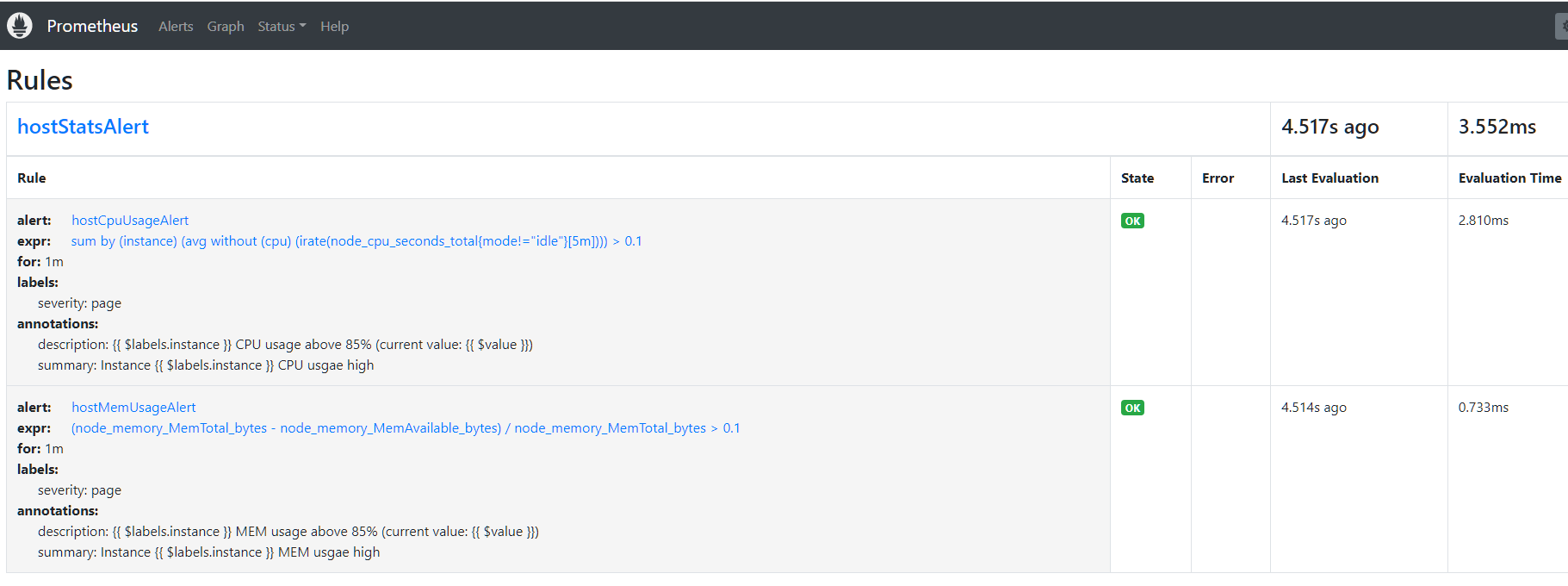This screenshot has height=586, width=1568.
Task: Click the gear icon in the navbar
Action: click(1562, 26)
